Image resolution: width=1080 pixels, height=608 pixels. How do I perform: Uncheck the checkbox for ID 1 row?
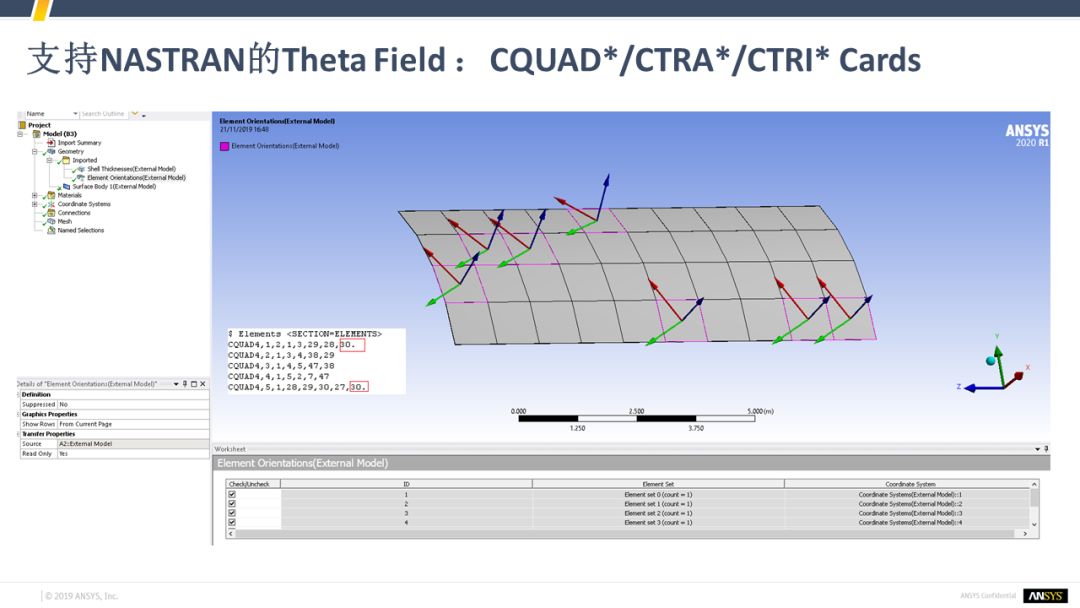(232, 495)
